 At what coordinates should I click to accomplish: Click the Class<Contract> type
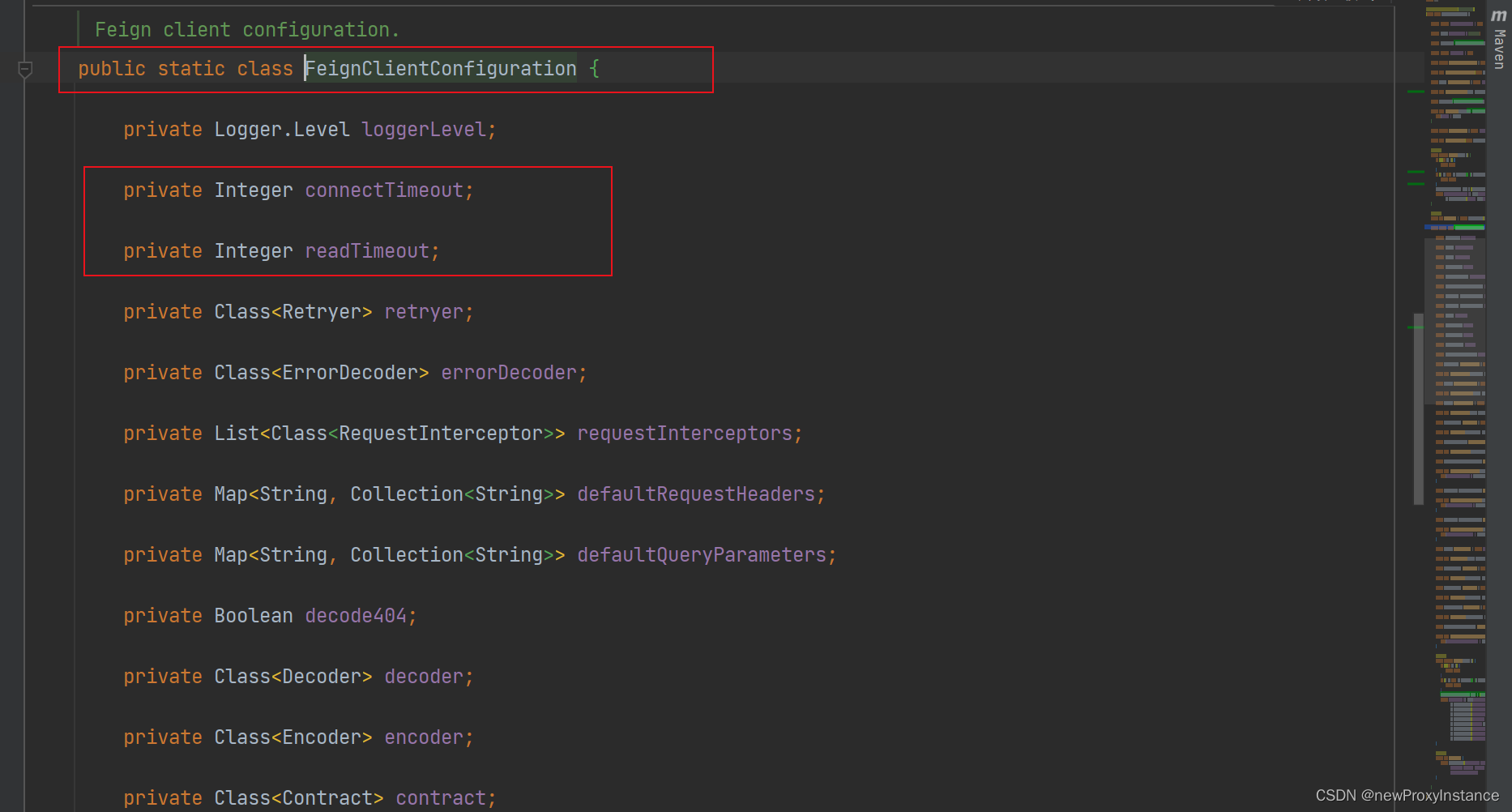click(x=299, y=798)
